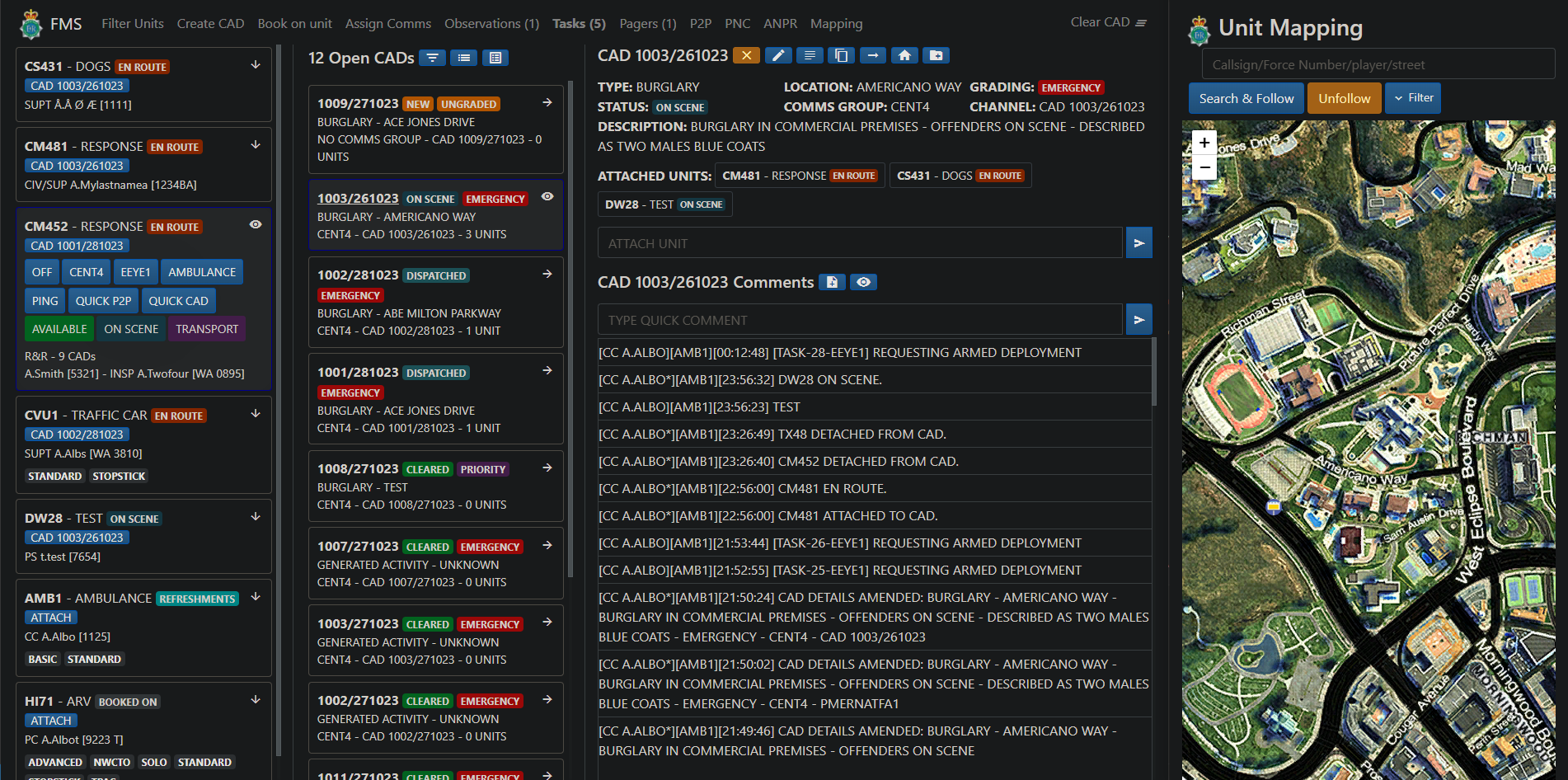Click the home icon in CAD header
This screenshot has height=780, width=1568.
point(904,55)
